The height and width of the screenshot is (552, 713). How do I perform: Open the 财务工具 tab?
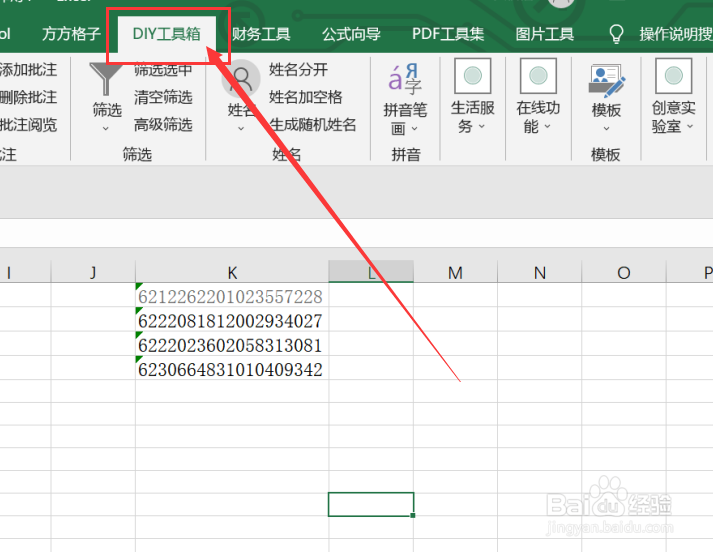261,34
